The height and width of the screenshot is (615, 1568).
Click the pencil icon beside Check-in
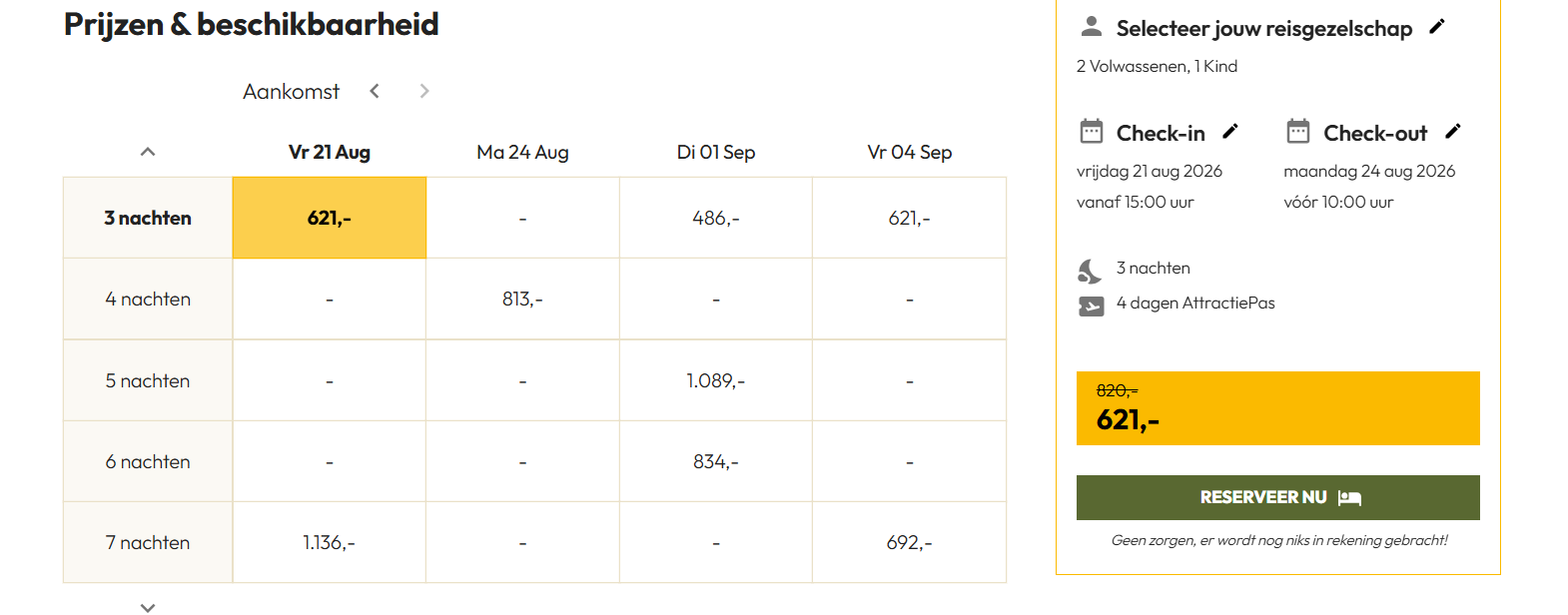pyautogui.click(x=1230, y=131)
